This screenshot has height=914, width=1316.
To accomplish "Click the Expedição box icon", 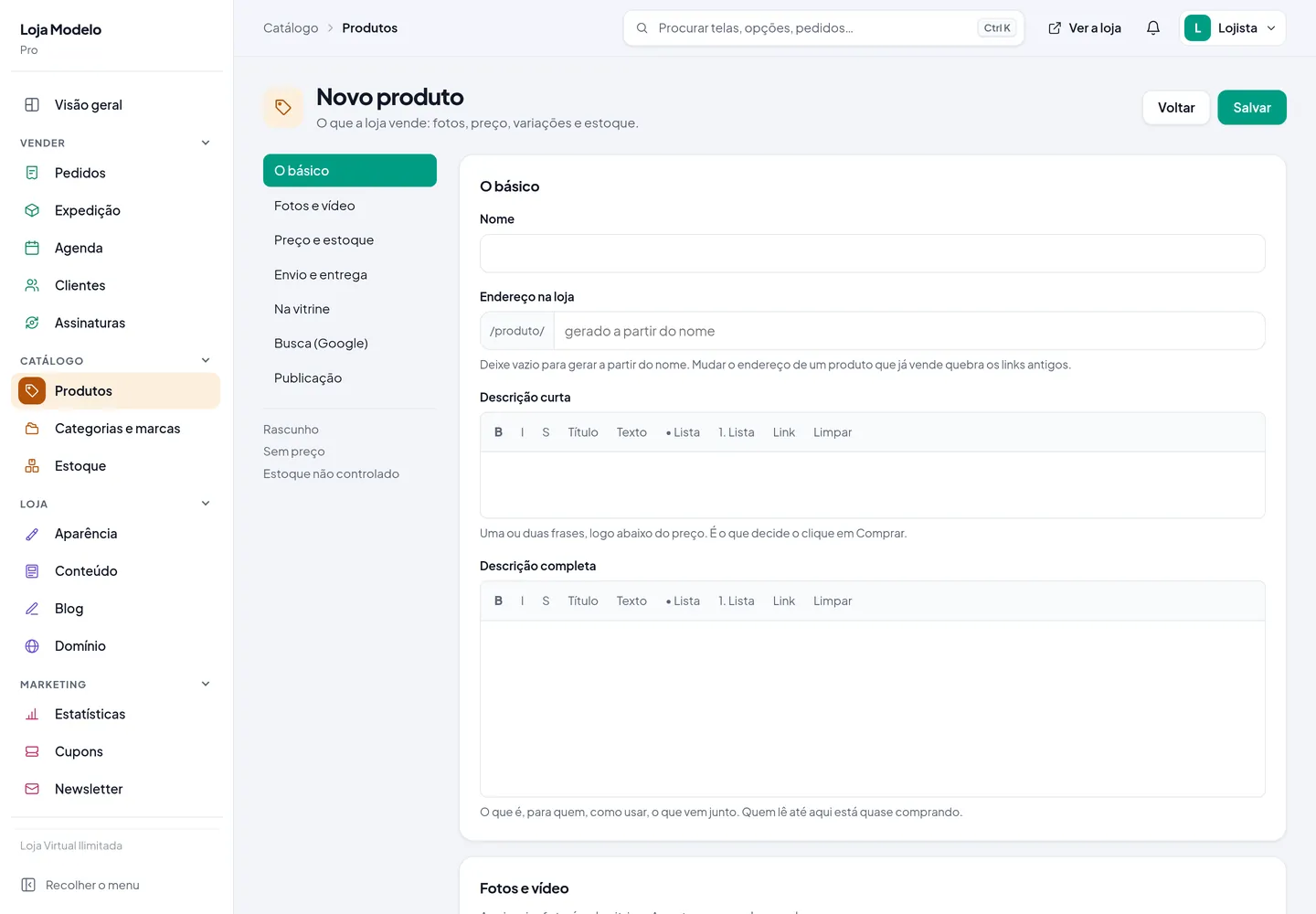I will 32,210.
